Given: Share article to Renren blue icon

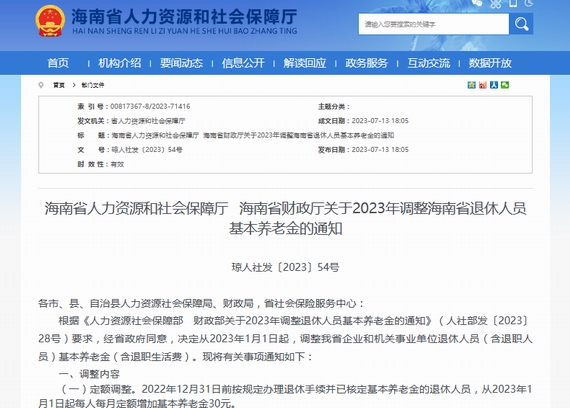Looking at the screenshot, I should click(494, 85).
